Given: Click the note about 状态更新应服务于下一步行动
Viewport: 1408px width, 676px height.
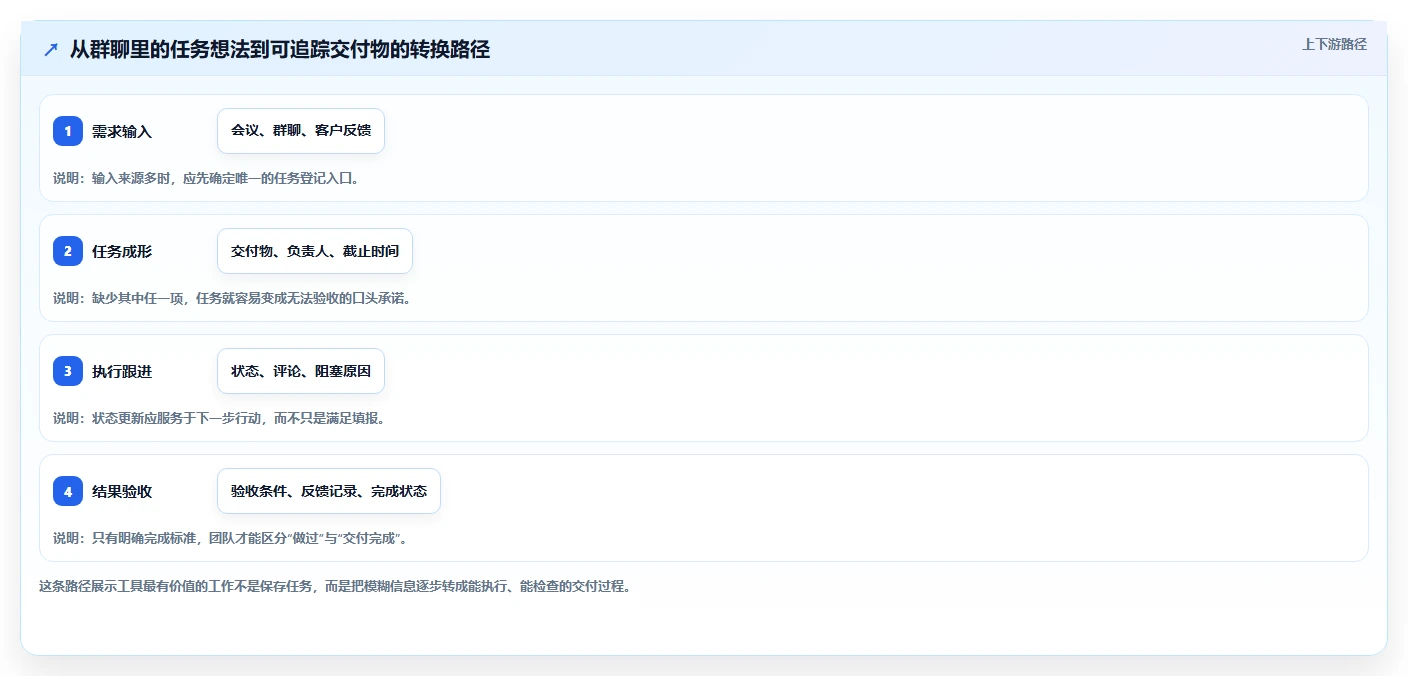Looking at the screenshot, I should tap(219, 418).
